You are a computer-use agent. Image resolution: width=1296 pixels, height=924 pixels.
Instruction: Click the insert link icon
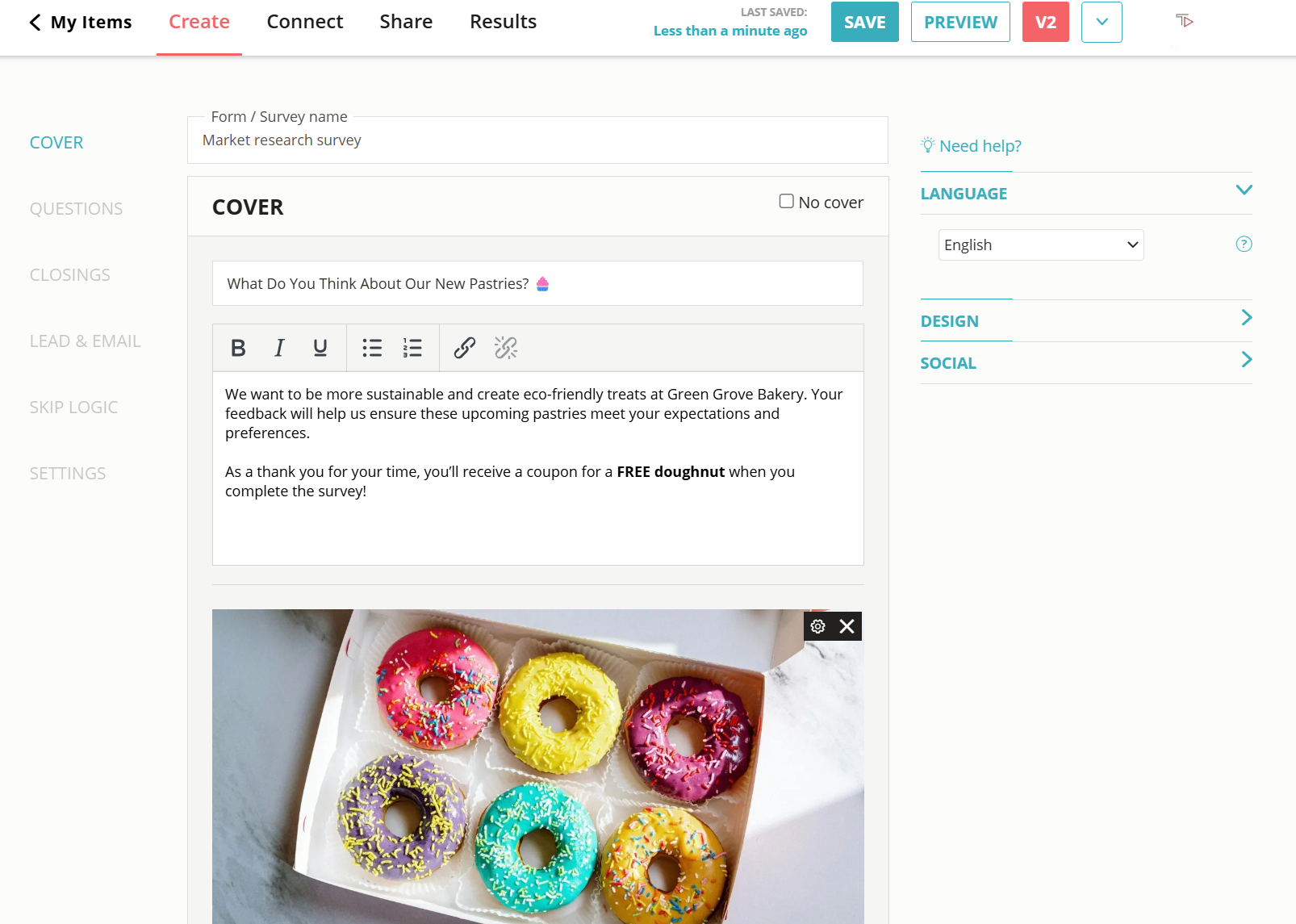[x=465, y=348]
